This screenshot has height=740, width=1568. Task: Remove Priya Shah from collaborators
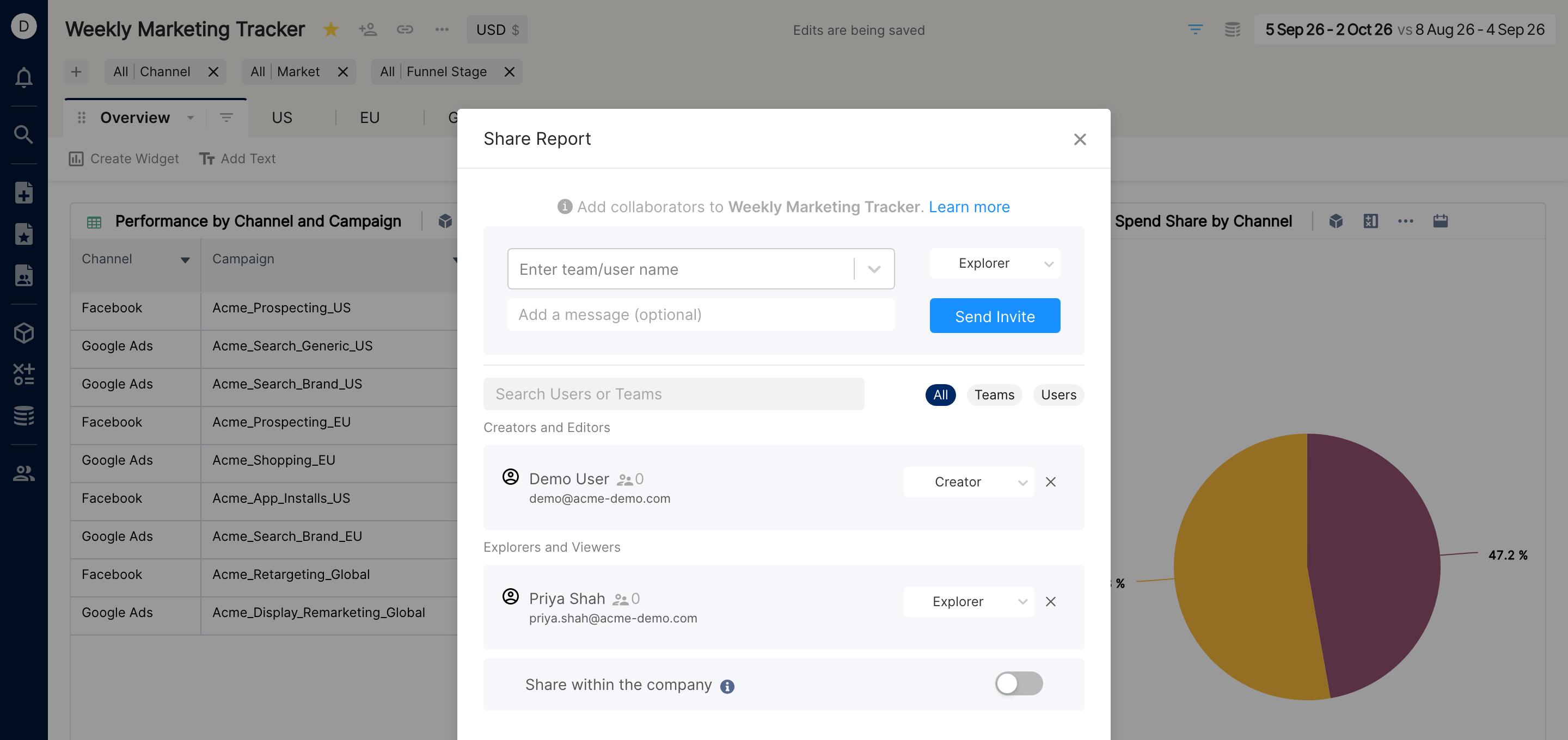coord(1051,602)
